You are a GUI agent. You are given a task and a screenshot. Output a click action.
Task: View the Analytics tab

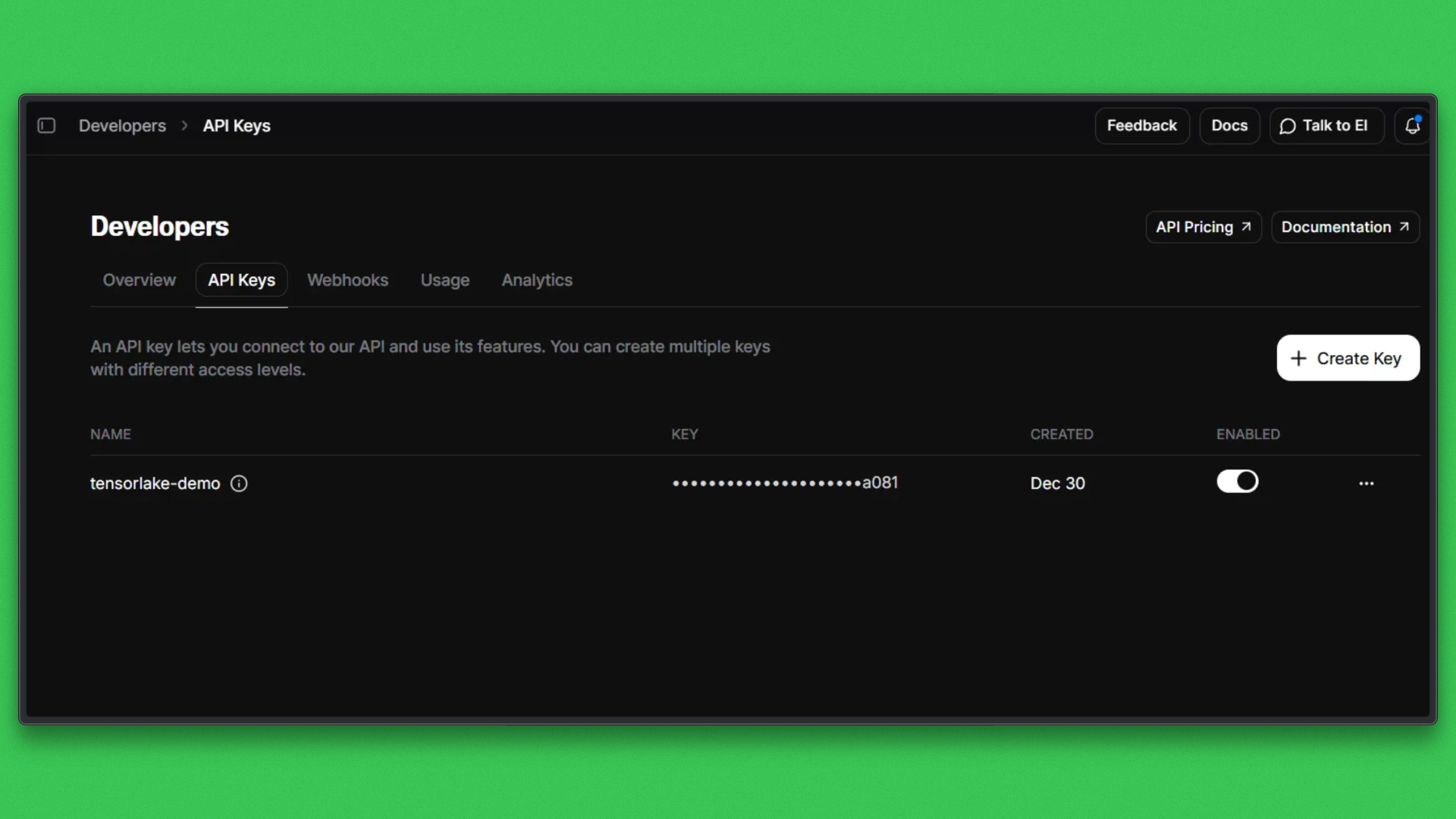(x=536, y=280)
